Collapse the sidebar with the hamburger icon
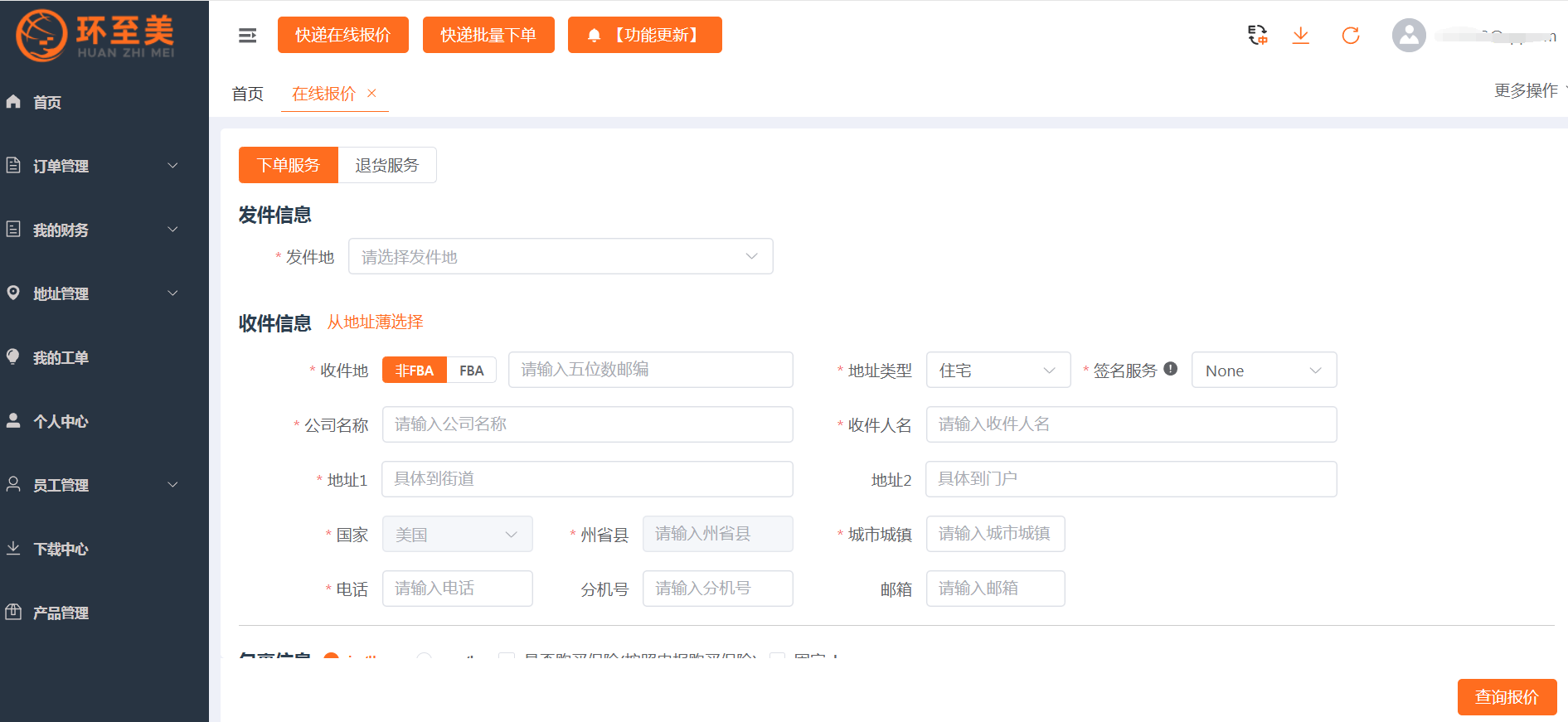This screenshot has height=722, width=1568. click(x=247, y=35)
